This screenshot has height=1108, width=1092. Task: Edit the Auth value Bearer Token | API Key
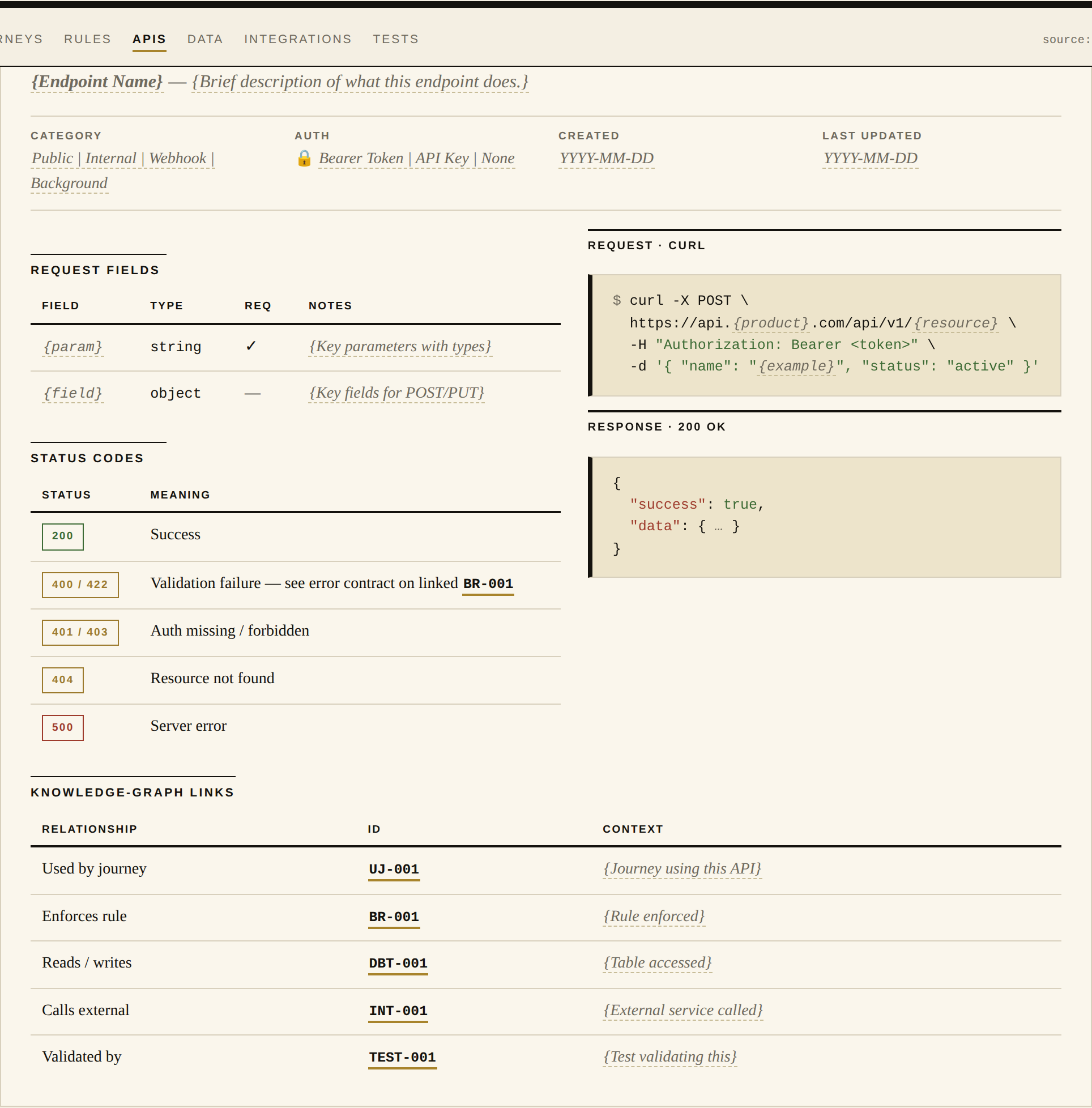pos(416,158)
